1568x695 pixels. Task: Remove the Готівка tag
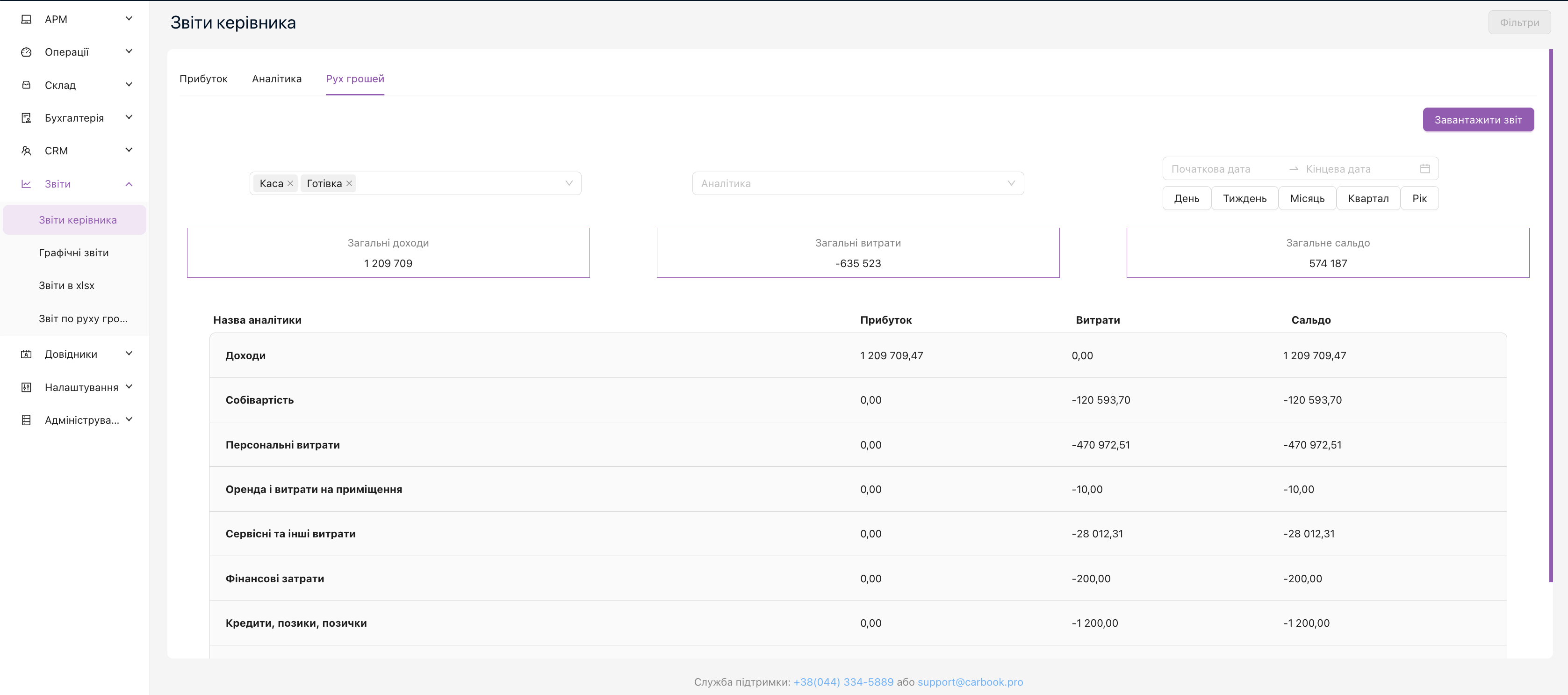pos(349,183)
